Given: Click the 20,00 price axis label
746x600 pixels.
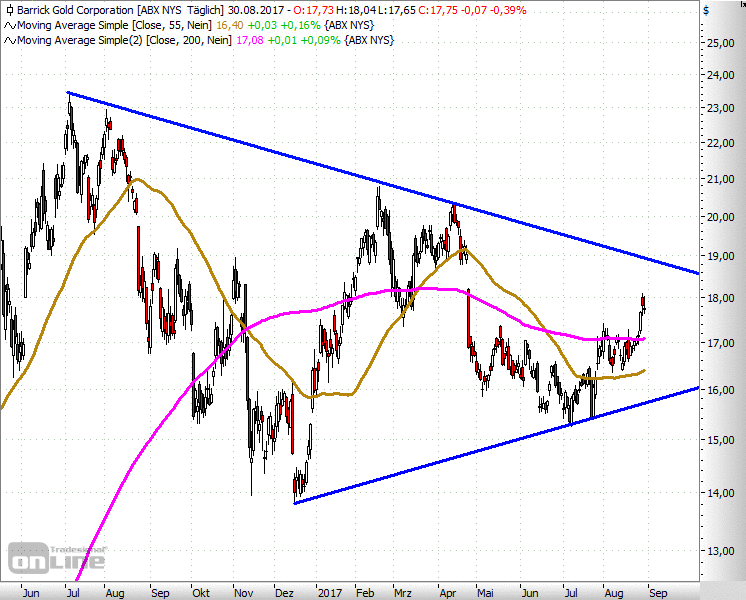Looking at the screenshot, I should point(721,217).
